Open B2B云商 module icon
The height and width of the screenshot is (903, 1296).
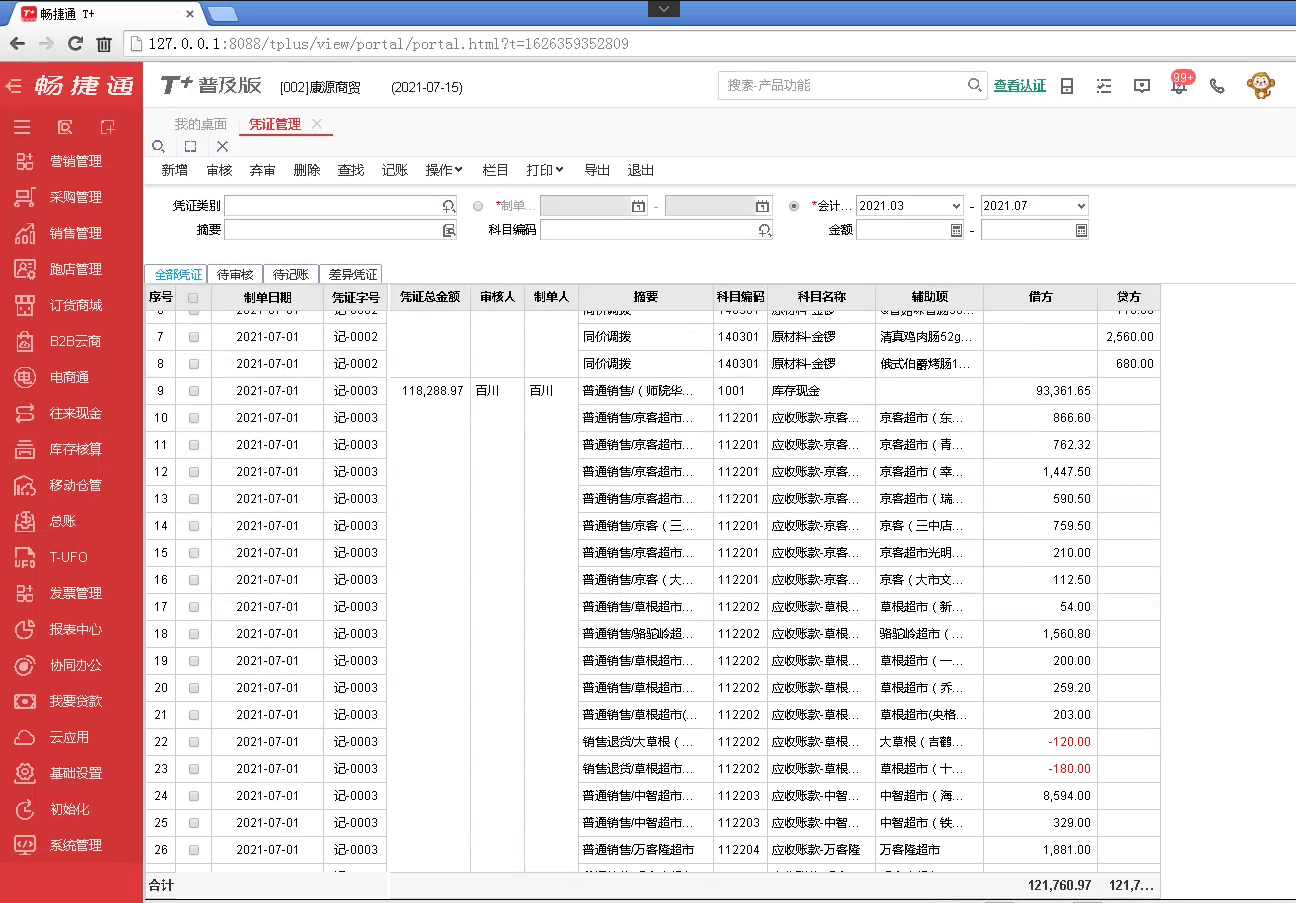click(25, 341)
